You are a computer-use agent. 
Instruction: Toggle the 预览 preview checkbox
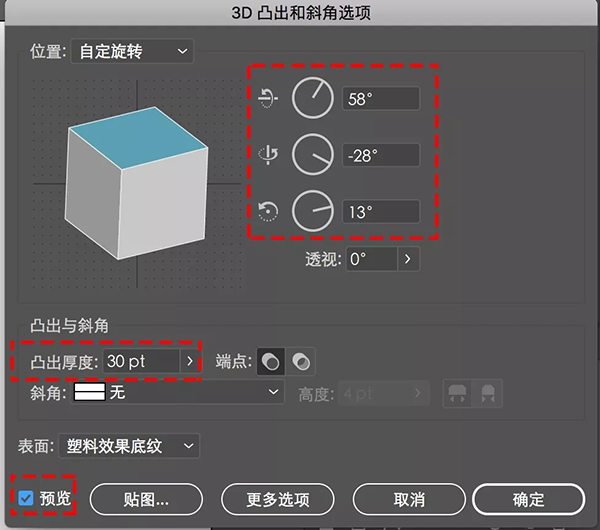[26, 498]
